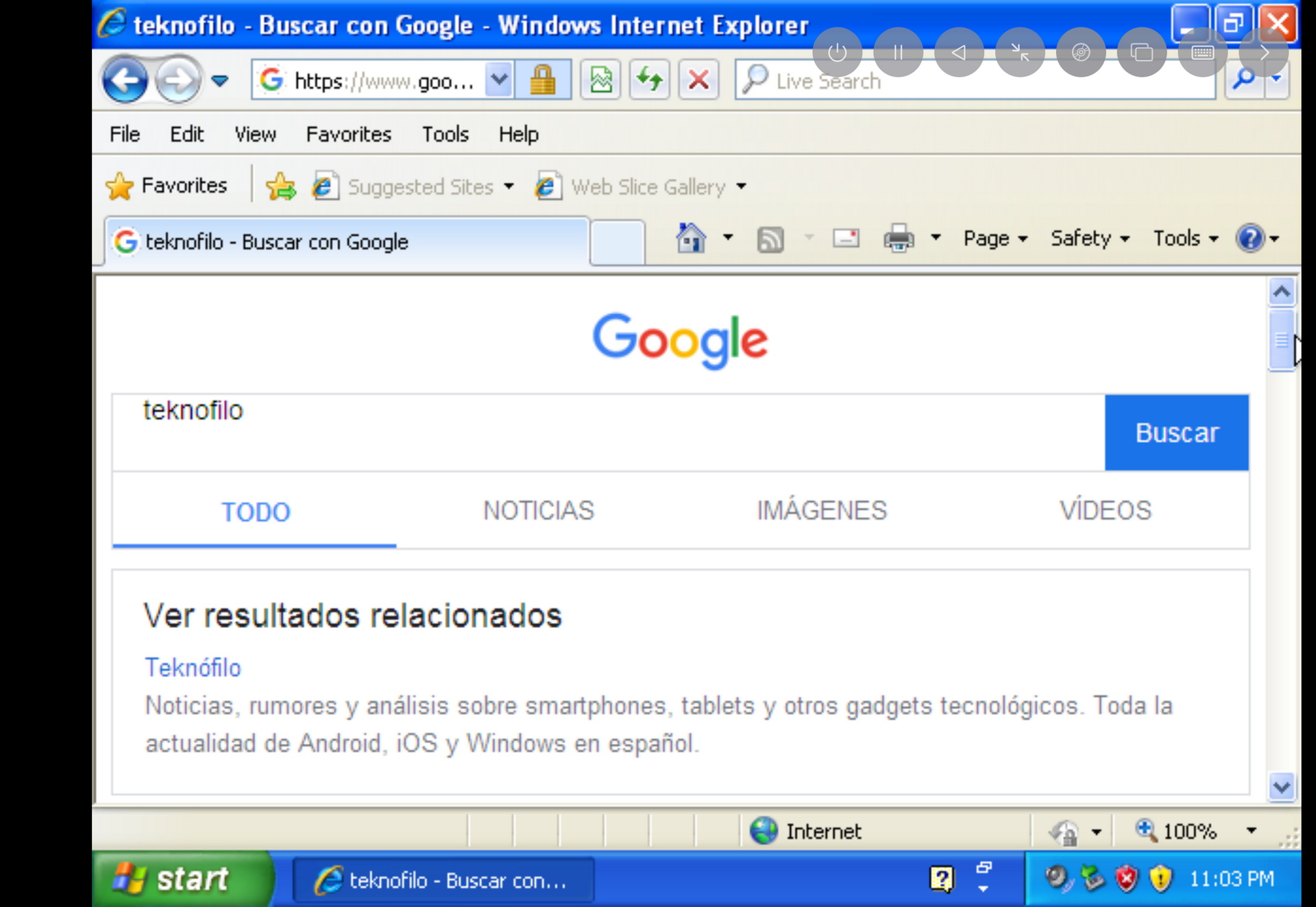Refresh the page with green arrows icon
This screenshot has height=907, width=1316.
point(649,81)
